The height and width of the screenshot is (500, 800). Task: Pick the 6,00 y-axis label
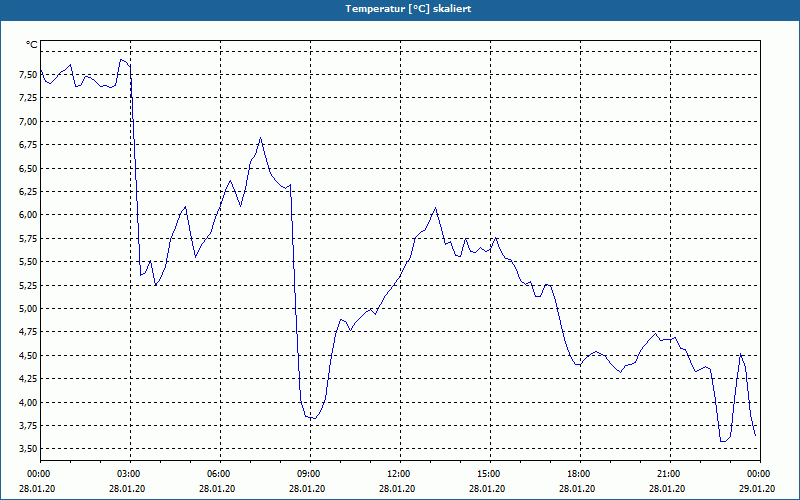pos(28,215)
